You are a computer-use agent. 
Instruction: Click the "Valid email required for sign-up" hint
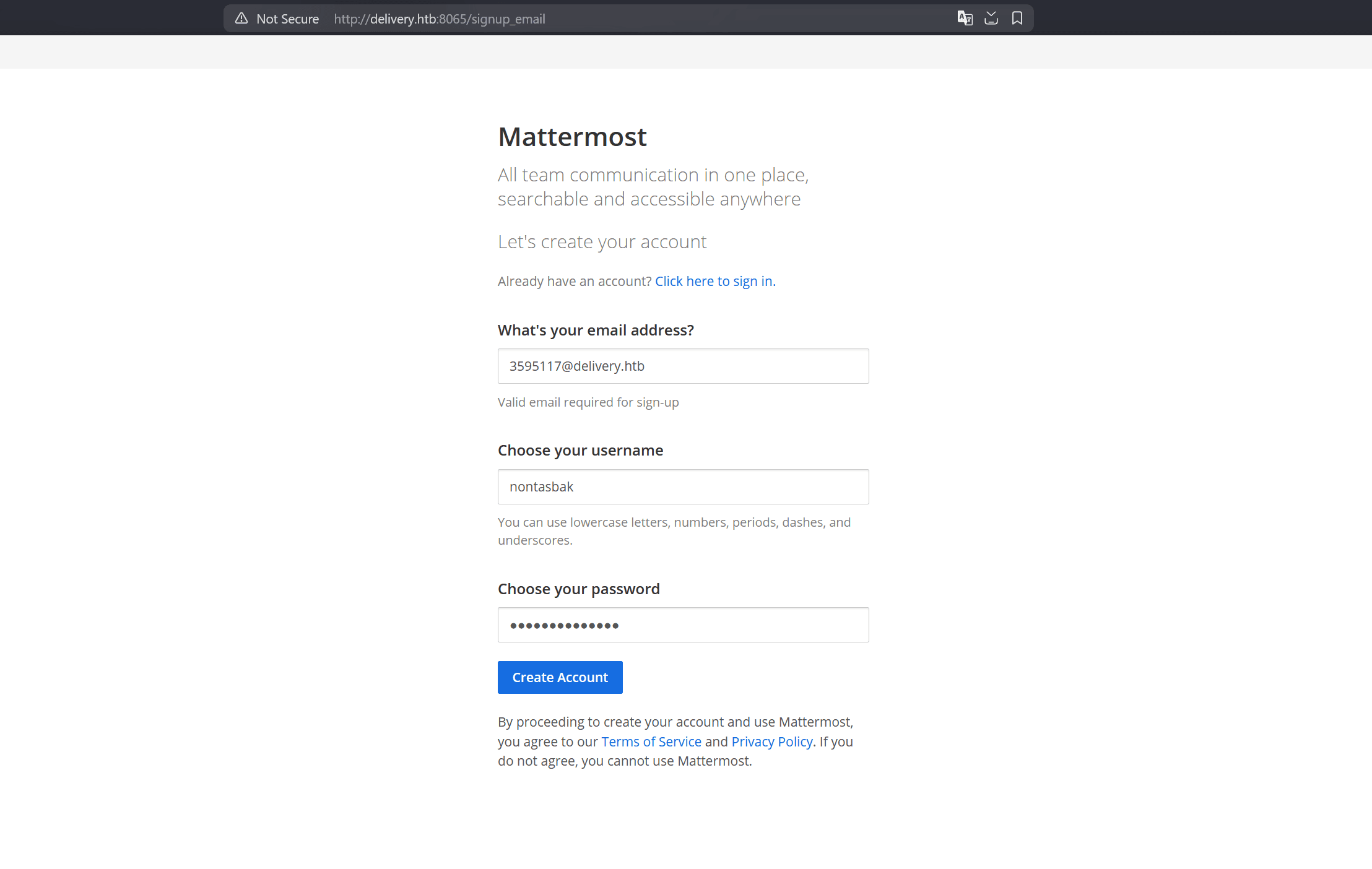coord(588,402)
